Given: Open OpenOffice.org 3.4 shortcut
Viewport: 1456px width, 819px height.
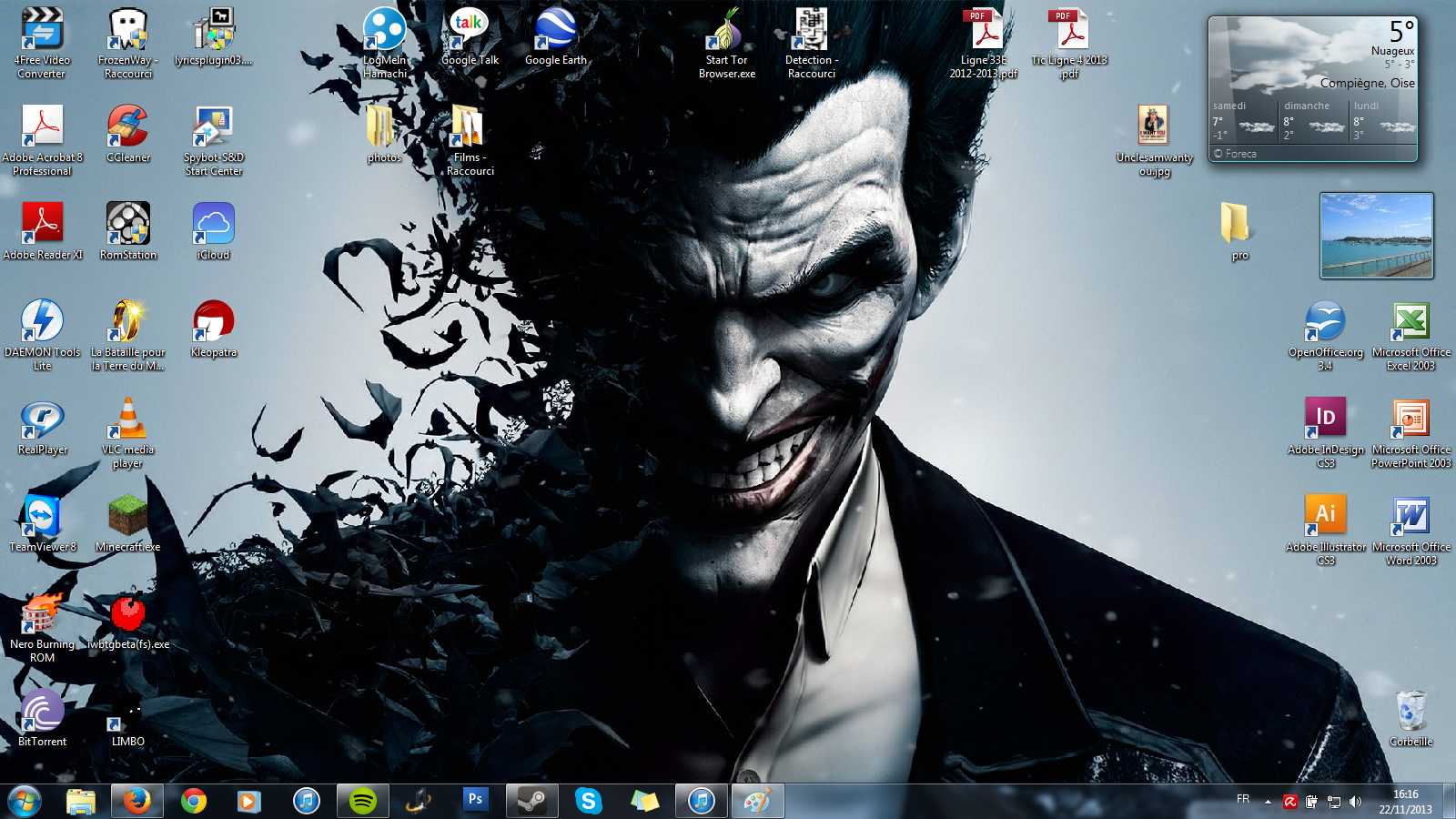Looking at the screenshot, I should coord(1326,335).
